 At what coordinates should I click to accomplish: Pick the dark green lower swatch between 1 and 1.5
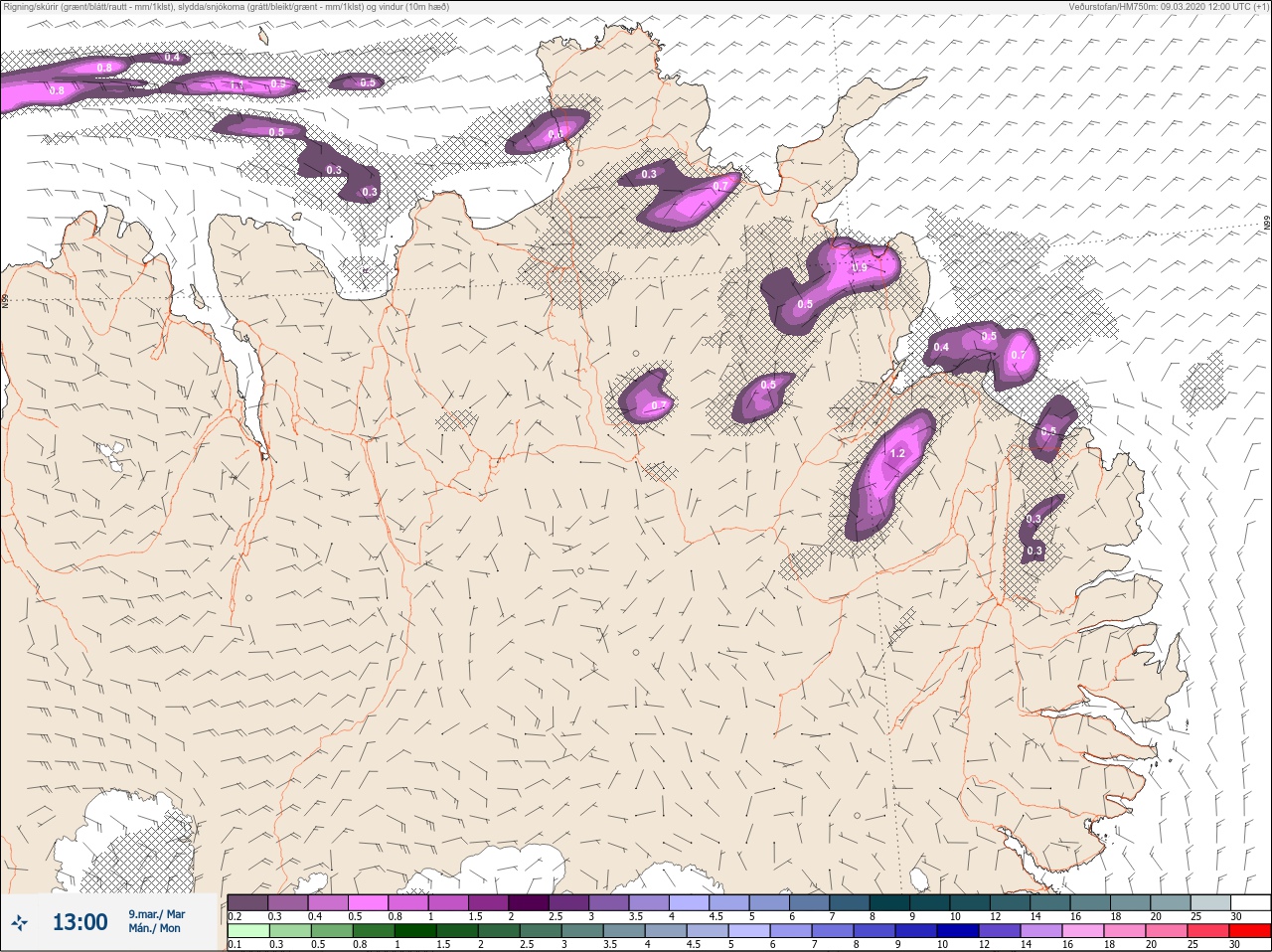click(415, 931)
